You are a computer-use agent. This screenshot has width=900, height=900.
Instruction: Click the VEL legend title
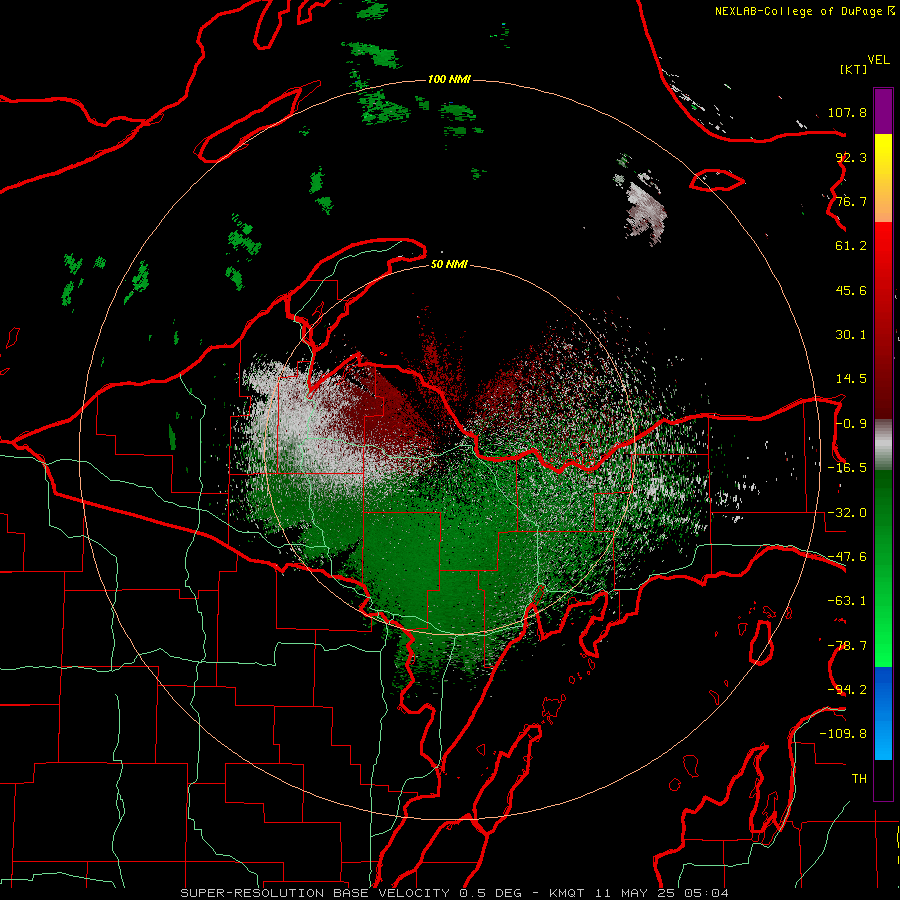[878, 60]
